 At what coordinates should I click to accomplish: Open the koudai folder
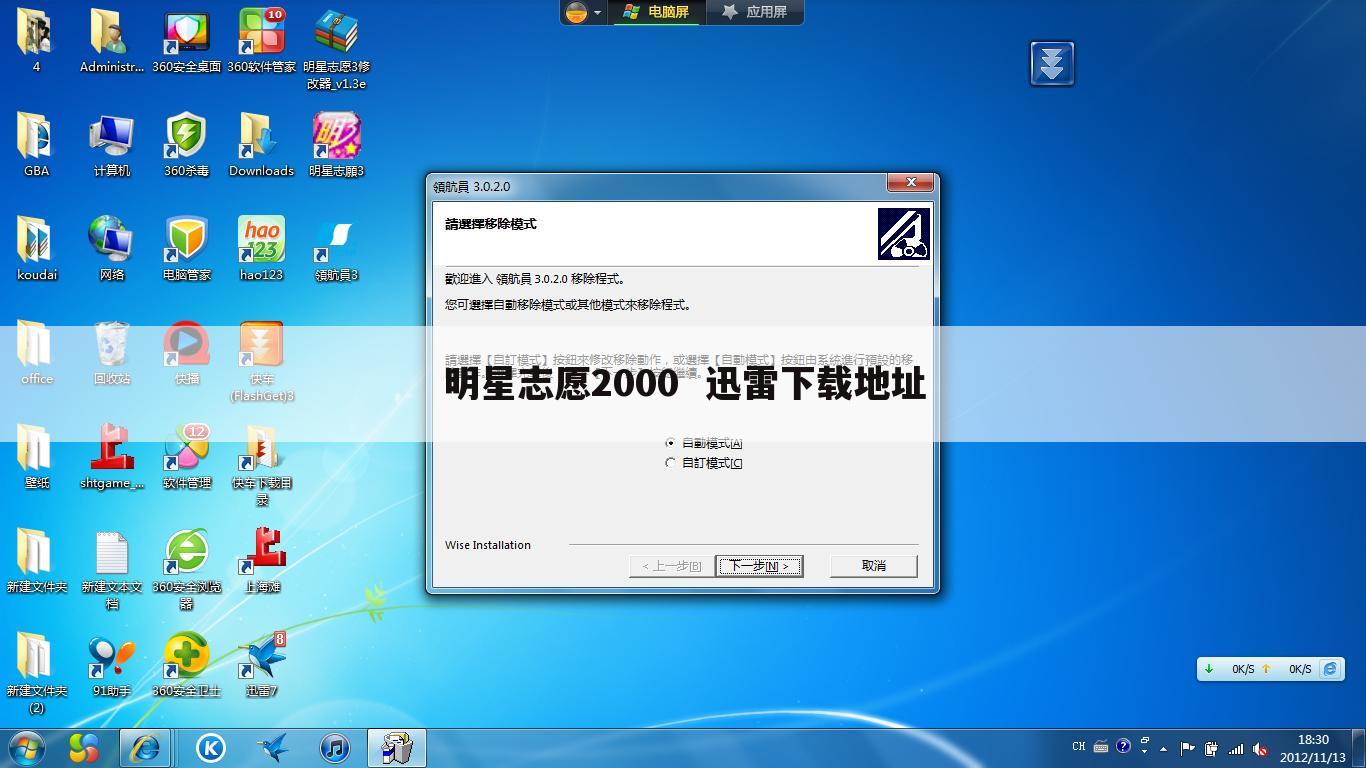pos(36,248)
